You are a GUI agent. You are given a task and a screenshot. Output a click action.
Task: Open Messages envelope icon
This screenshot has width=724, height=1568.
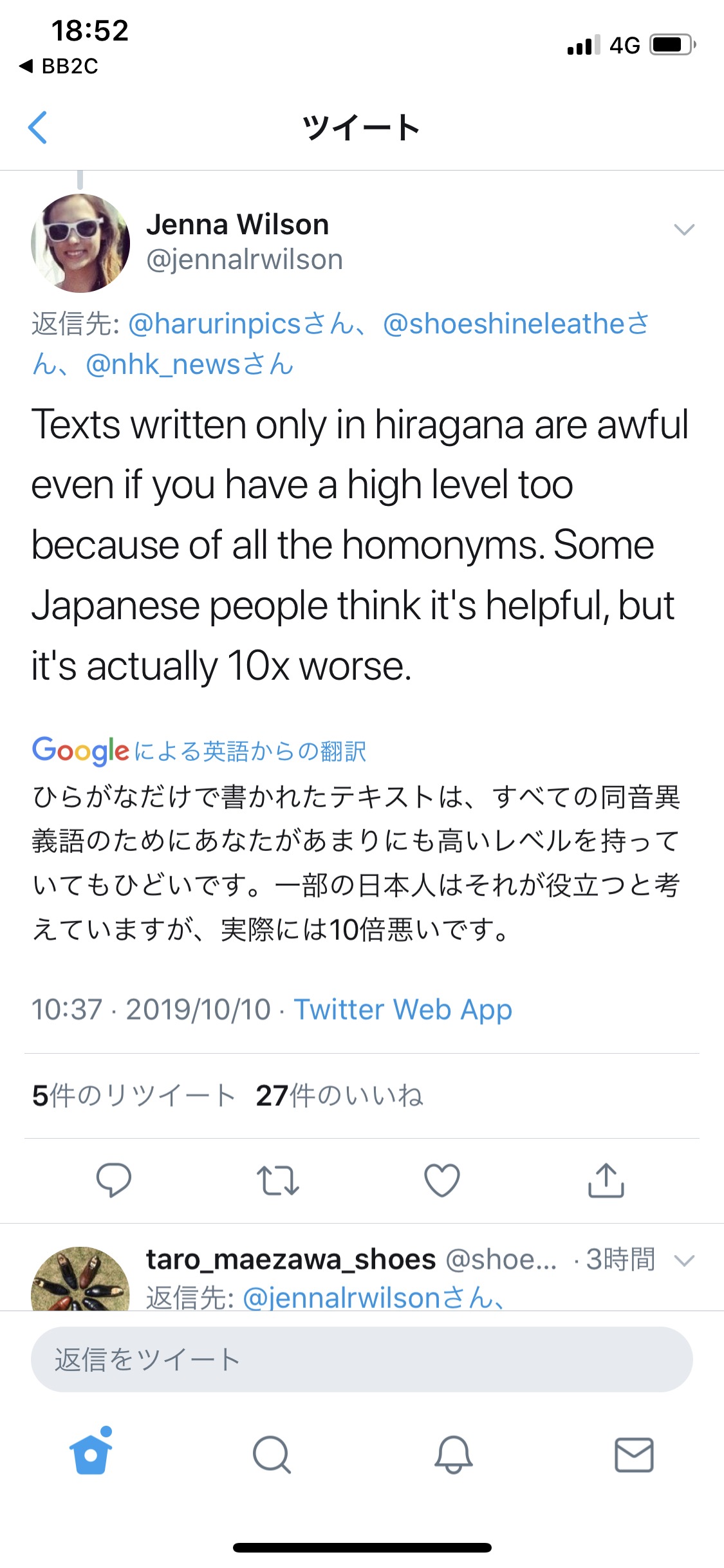pos(634,1454)
